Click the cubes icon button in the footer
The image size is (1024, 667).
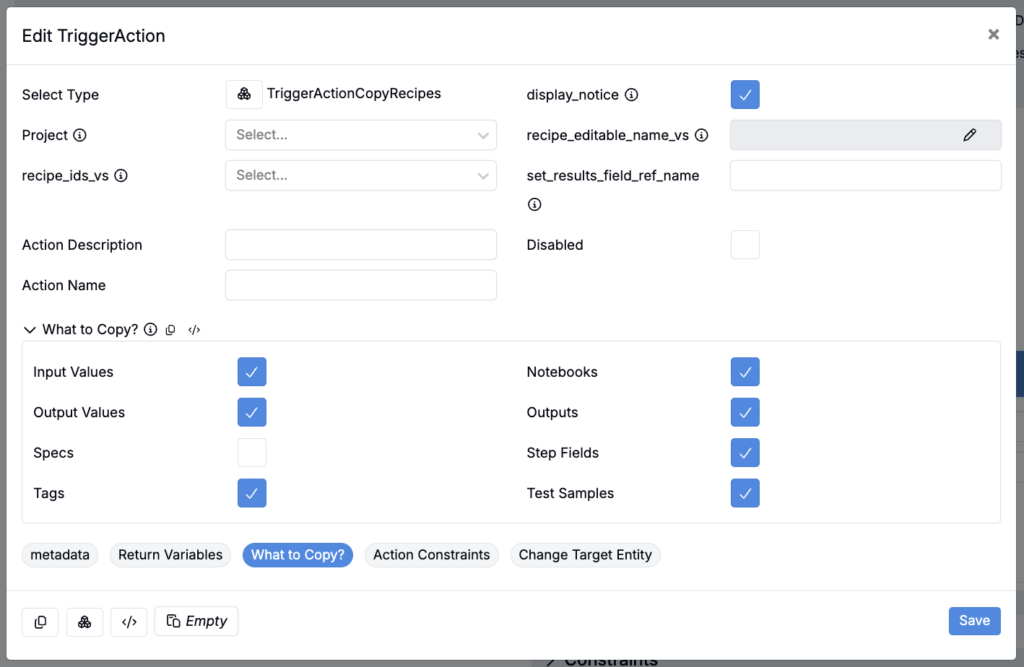click(x=85, y=621)
